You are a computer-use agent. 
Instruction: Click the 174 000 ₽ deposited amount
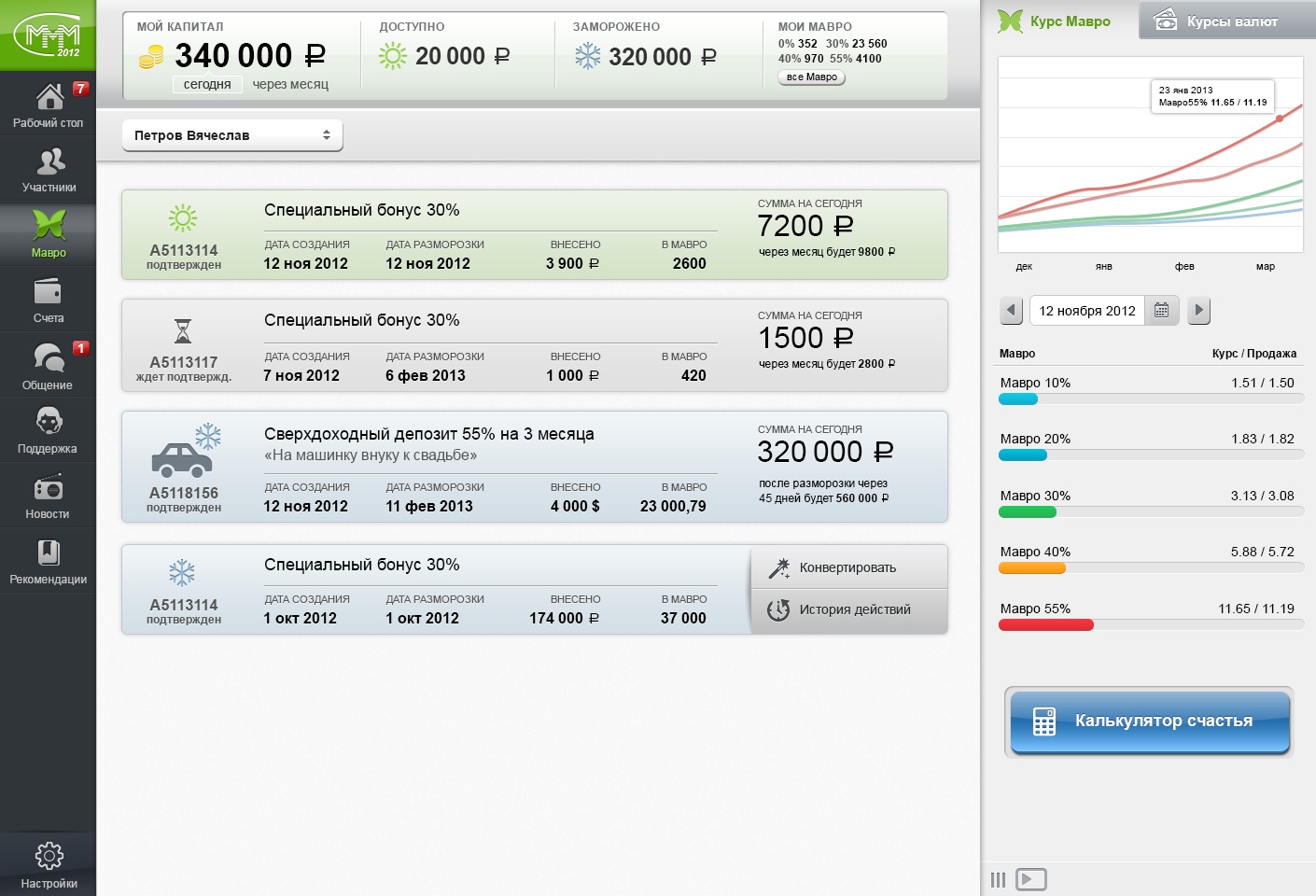point(565,618)
